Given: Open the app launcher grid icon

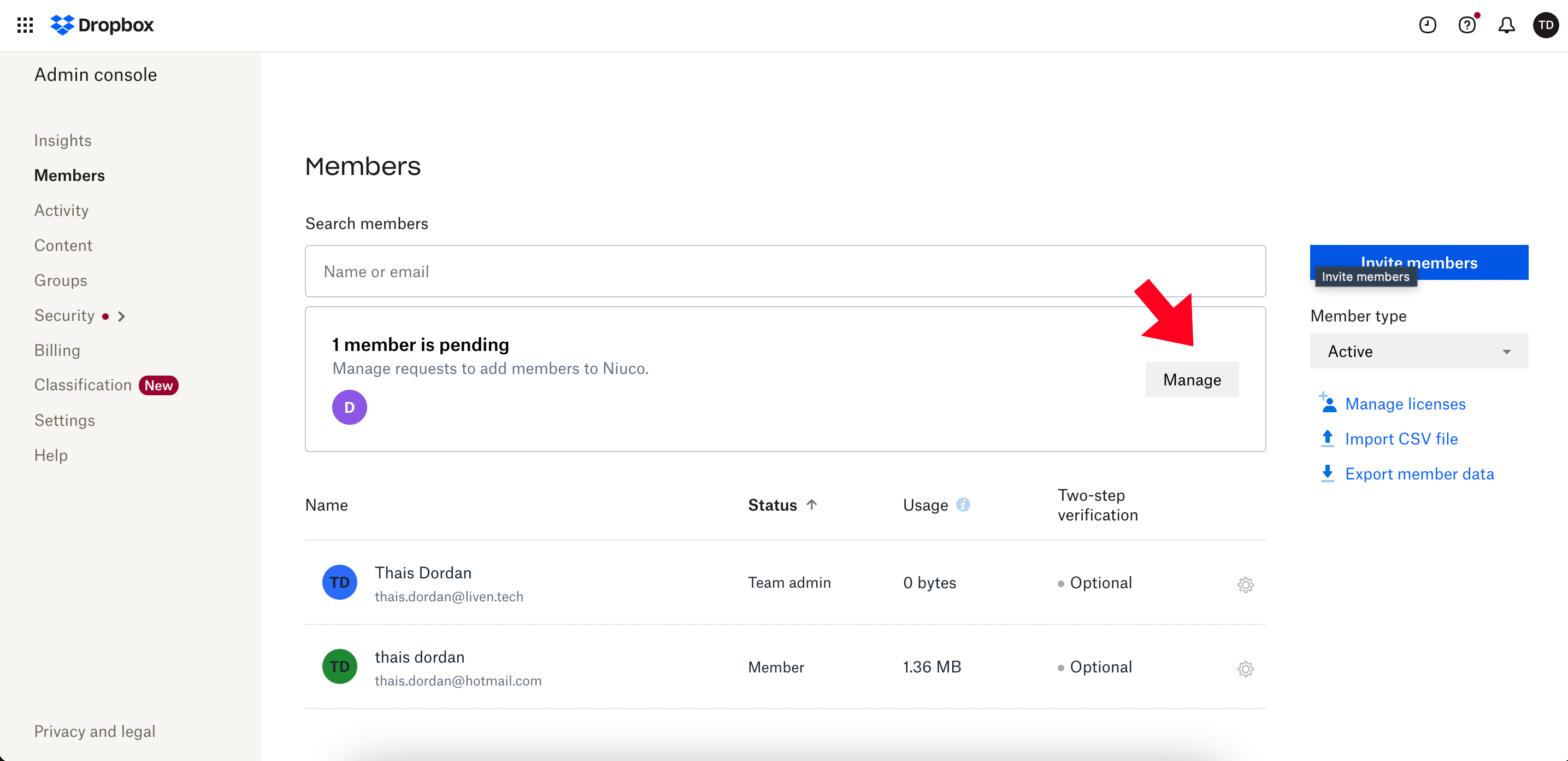Looking at the screenshot, I should pyautogui.click(x=25, y=25).
